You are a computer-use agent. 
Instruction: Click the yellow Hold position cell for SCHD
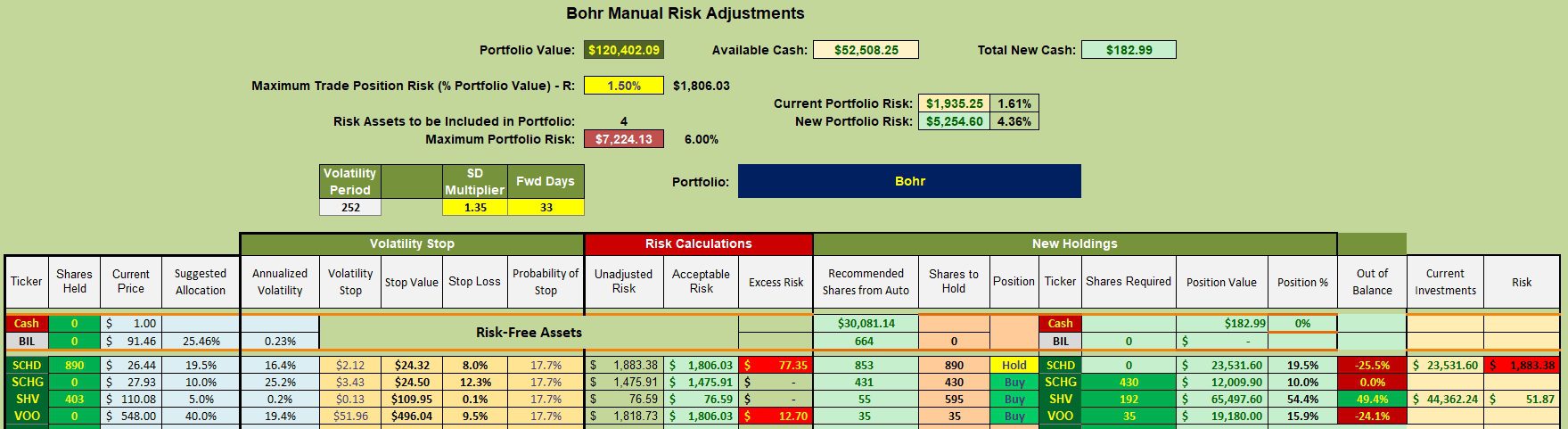point(1014,365)
